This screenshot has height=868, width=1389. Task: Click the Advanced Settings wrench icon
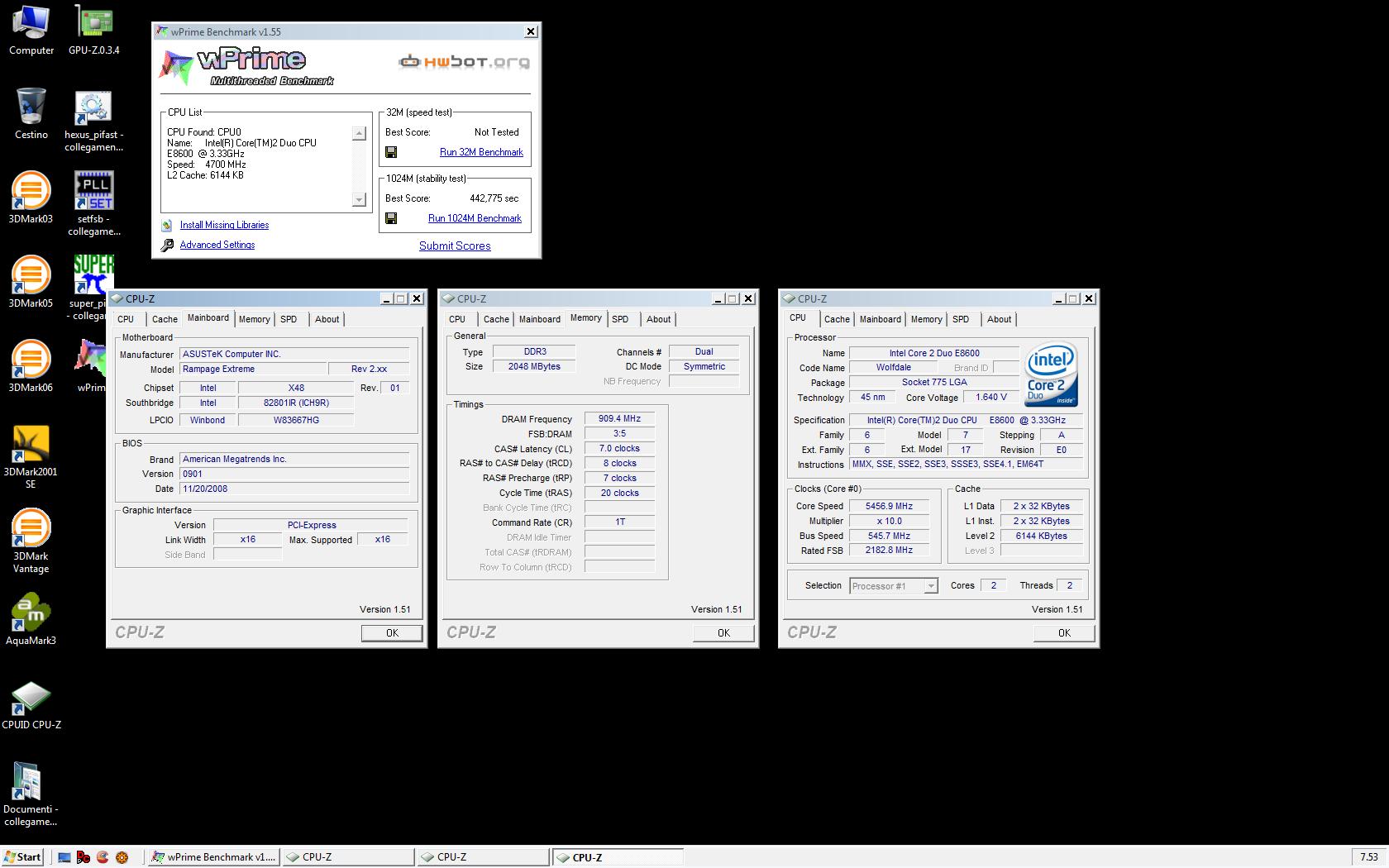point(166,245)
